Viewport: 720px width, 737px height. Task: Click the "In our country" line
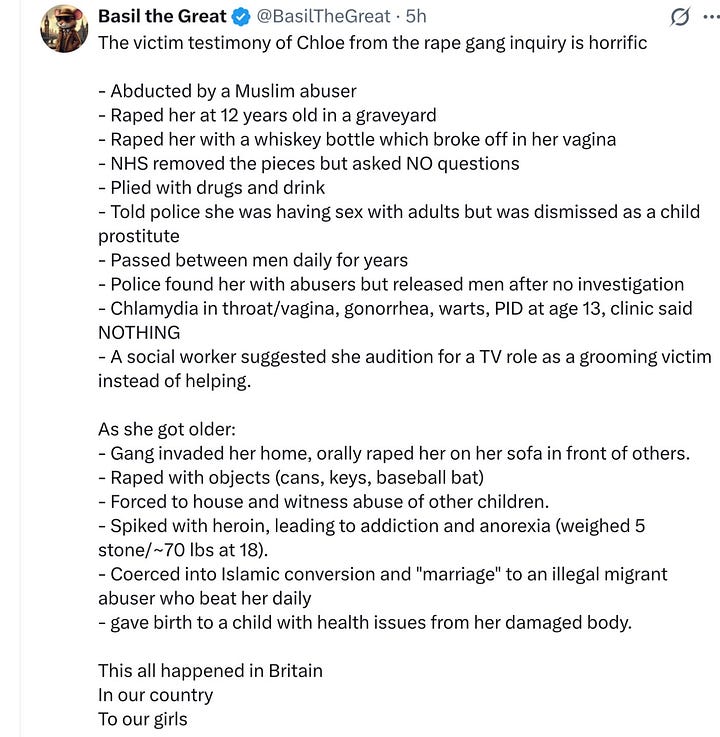coord(156,695)
